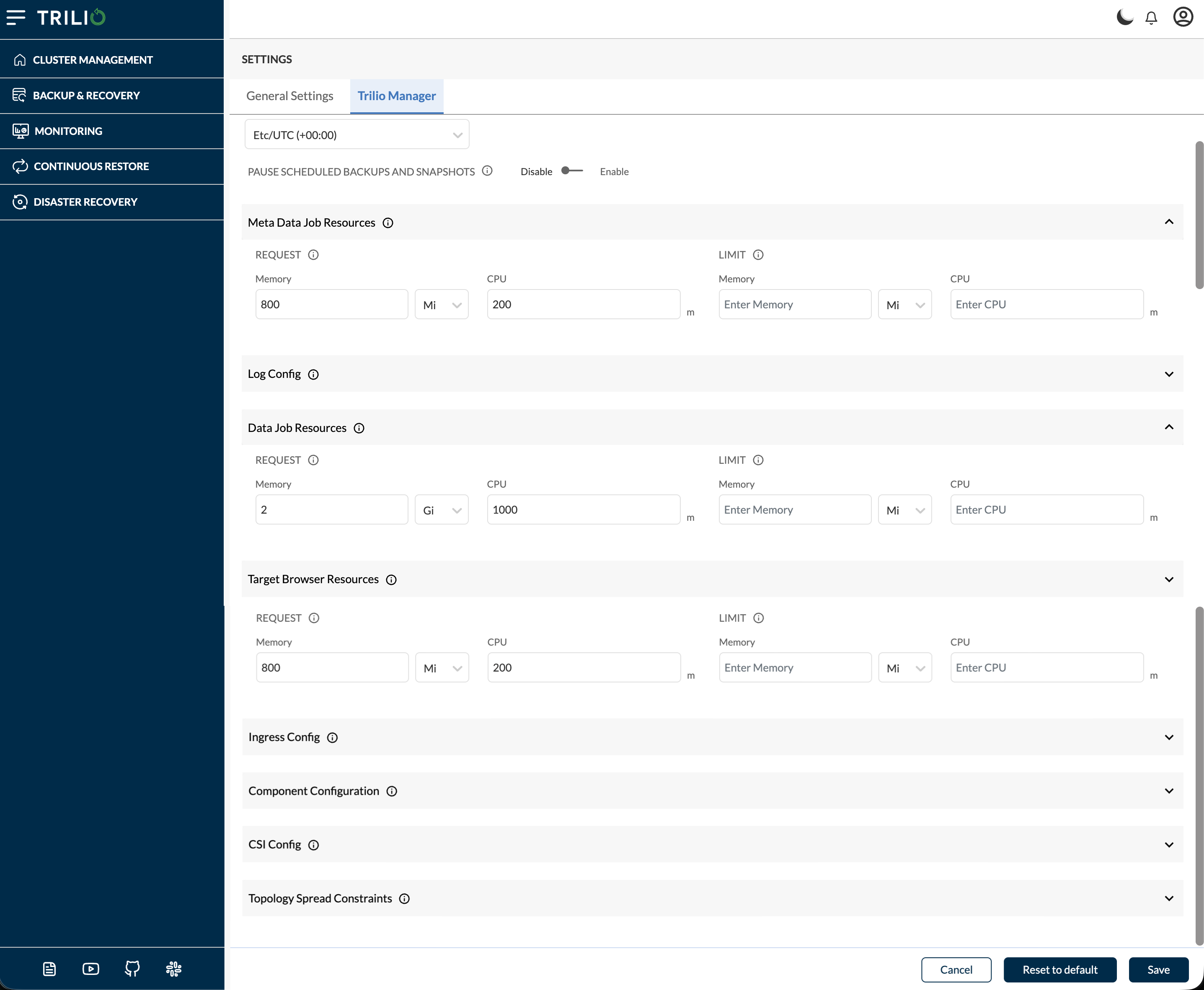Expand the CSI Config section
Screen dimensions: 1204x990
1169,845
